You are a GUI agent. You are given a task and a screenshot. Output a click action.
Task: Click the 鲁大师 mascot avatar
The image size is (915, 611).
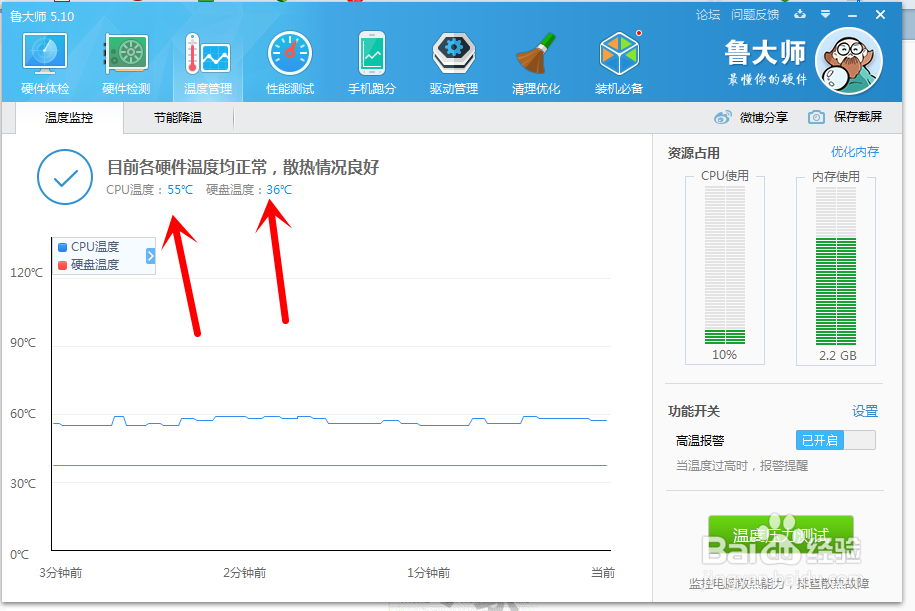click(849, 61)
